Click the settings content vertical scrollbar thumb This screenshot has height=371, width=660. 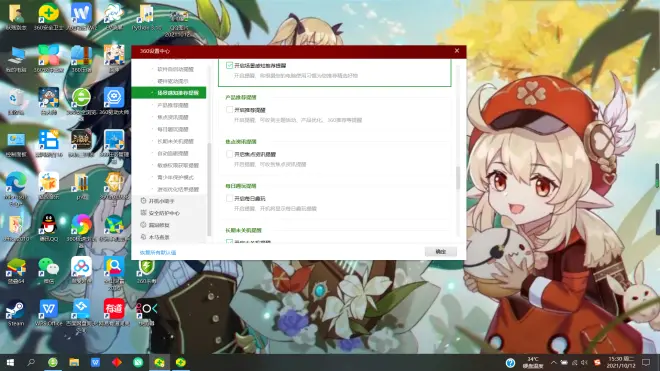point(458,178)
